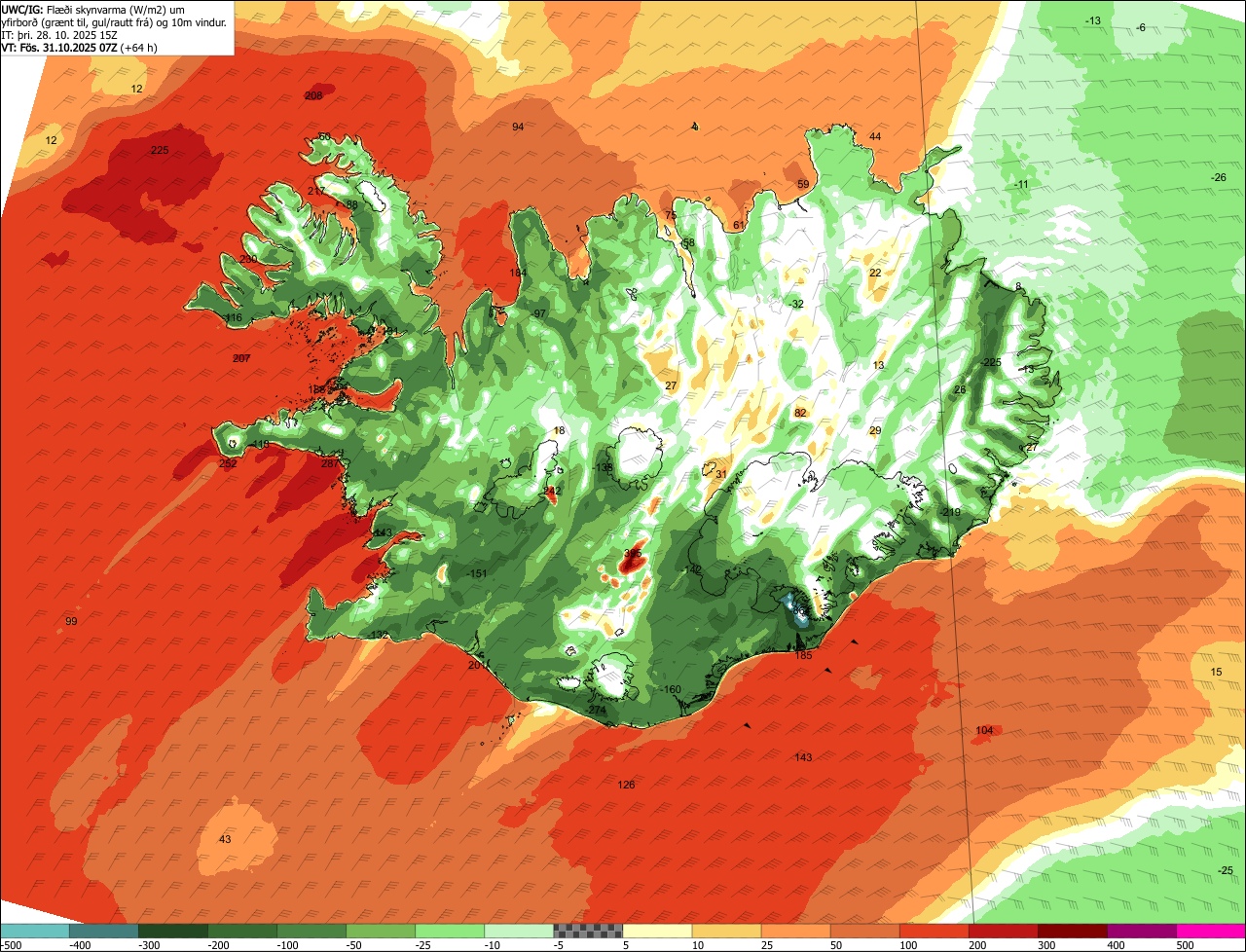Click the '-6' value in the top-right corner
1246x952 pixels.
(1141, 28)
